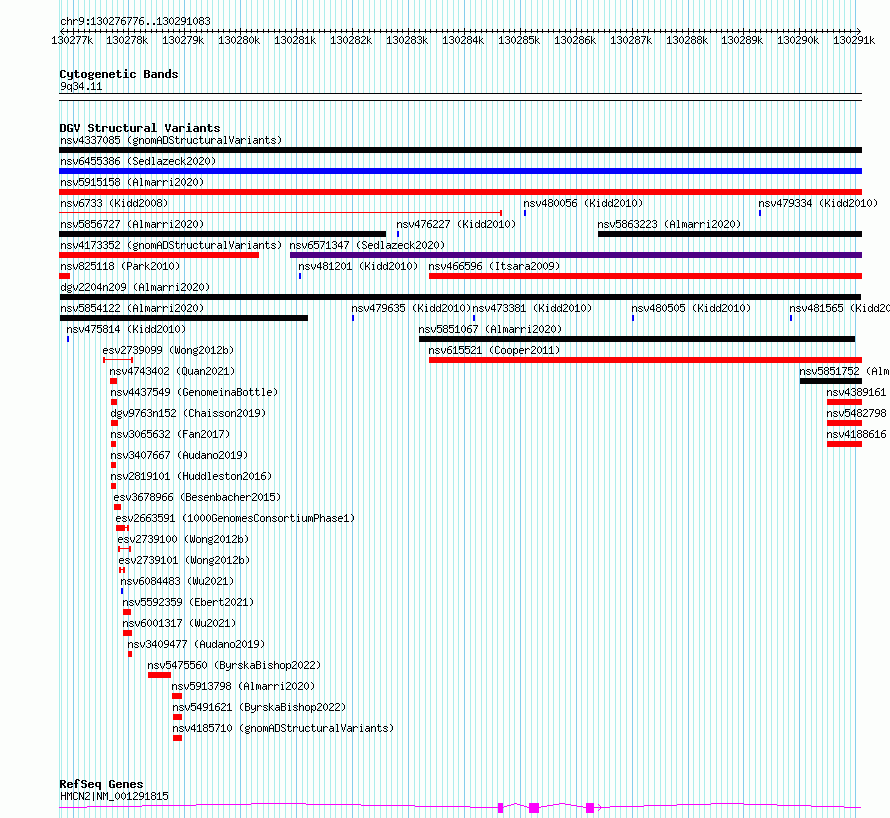This screenshot has height=818, width=890.
Task: Click nsv3065632 Fan2017 label
Action: (x=170, y=434)
